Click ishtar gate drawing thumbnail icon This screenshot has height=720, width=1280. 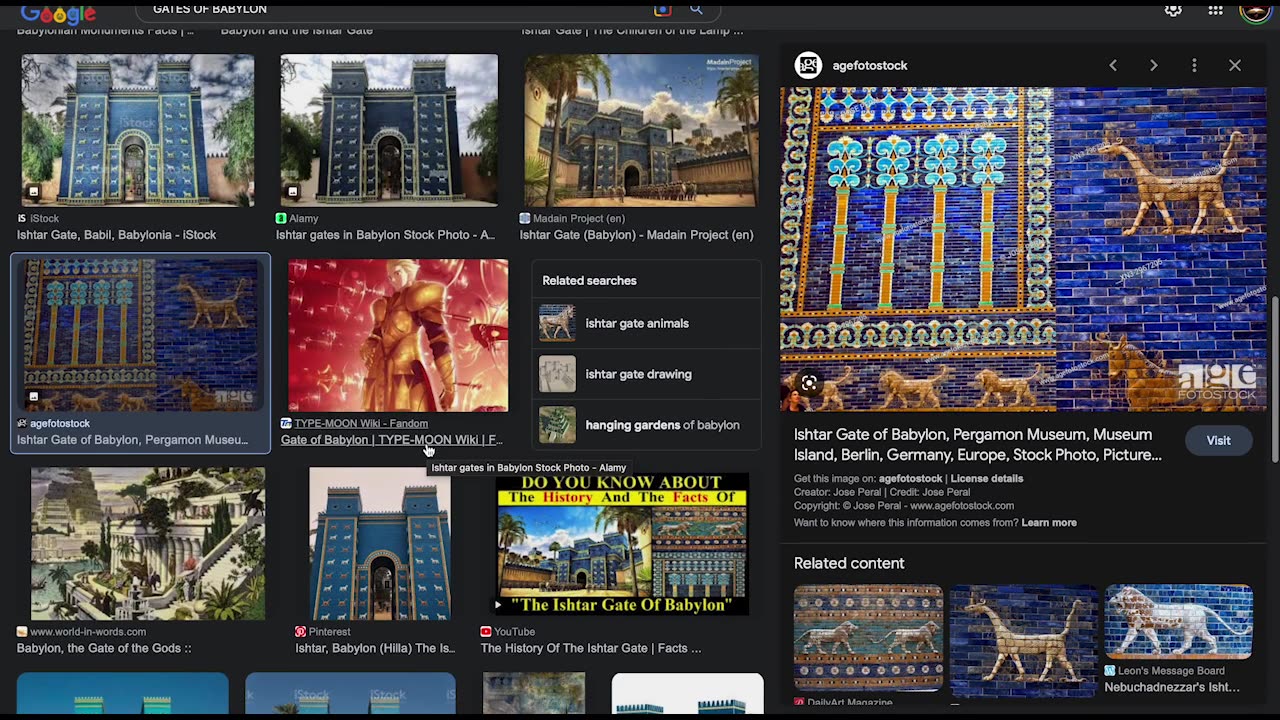tap(557, 374)
